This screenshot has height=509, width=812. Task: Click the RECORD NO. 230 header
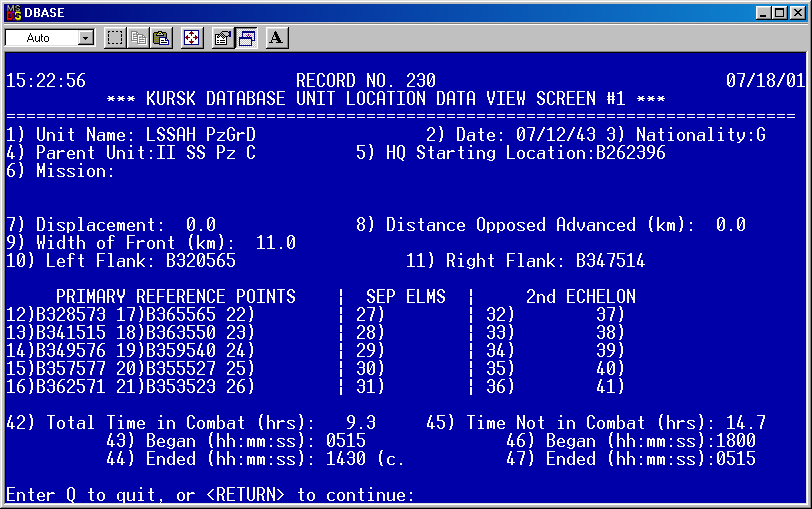366,81
